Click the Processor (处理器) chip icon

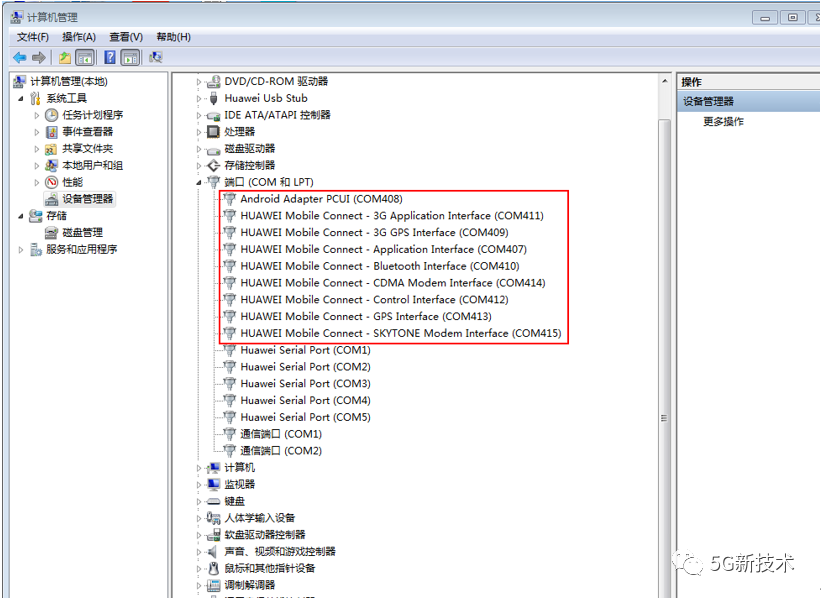(x=213, y=131)
